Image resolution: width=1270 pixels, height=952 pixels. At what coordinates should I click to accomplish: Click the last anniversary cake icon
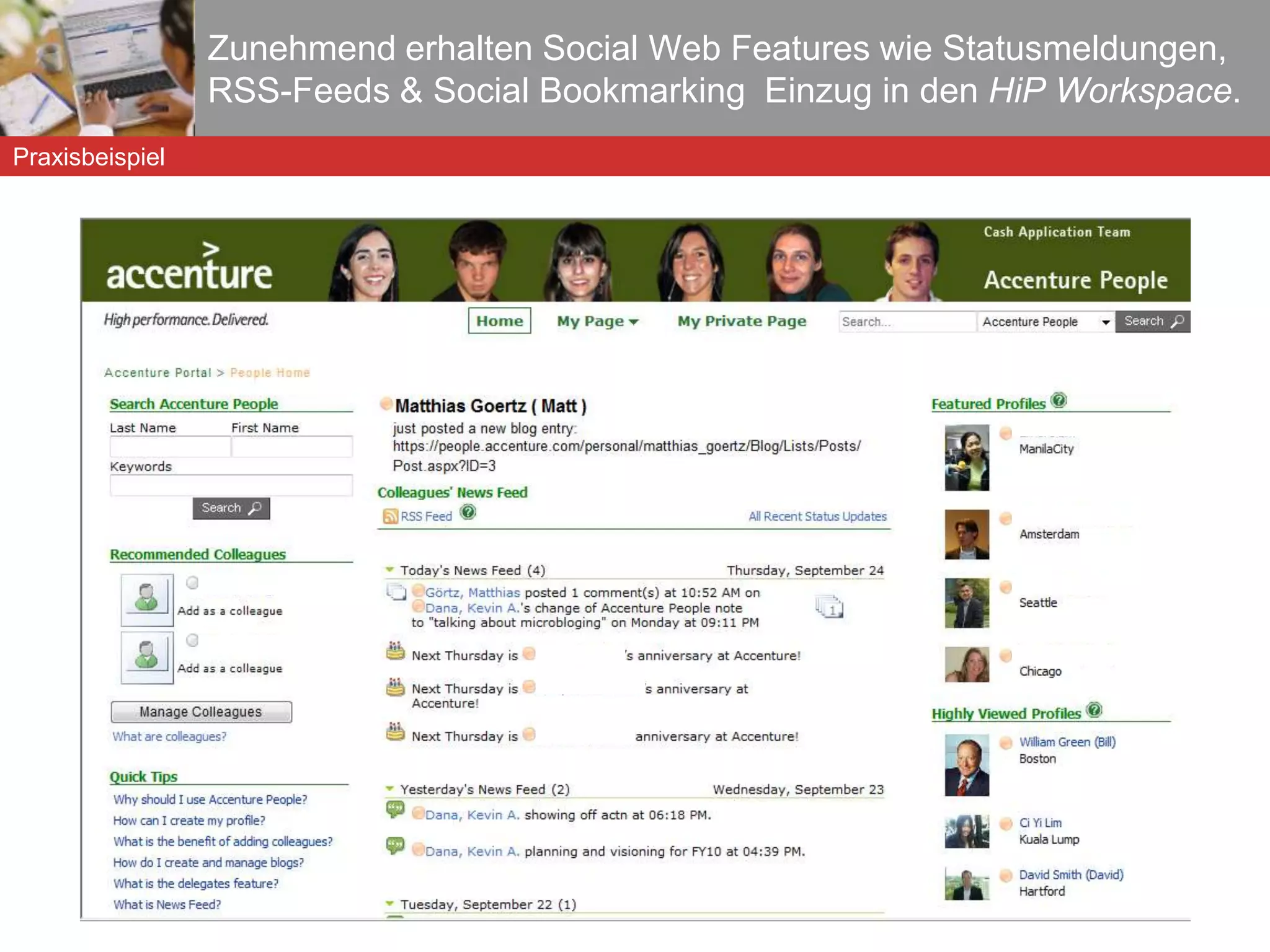396,732
